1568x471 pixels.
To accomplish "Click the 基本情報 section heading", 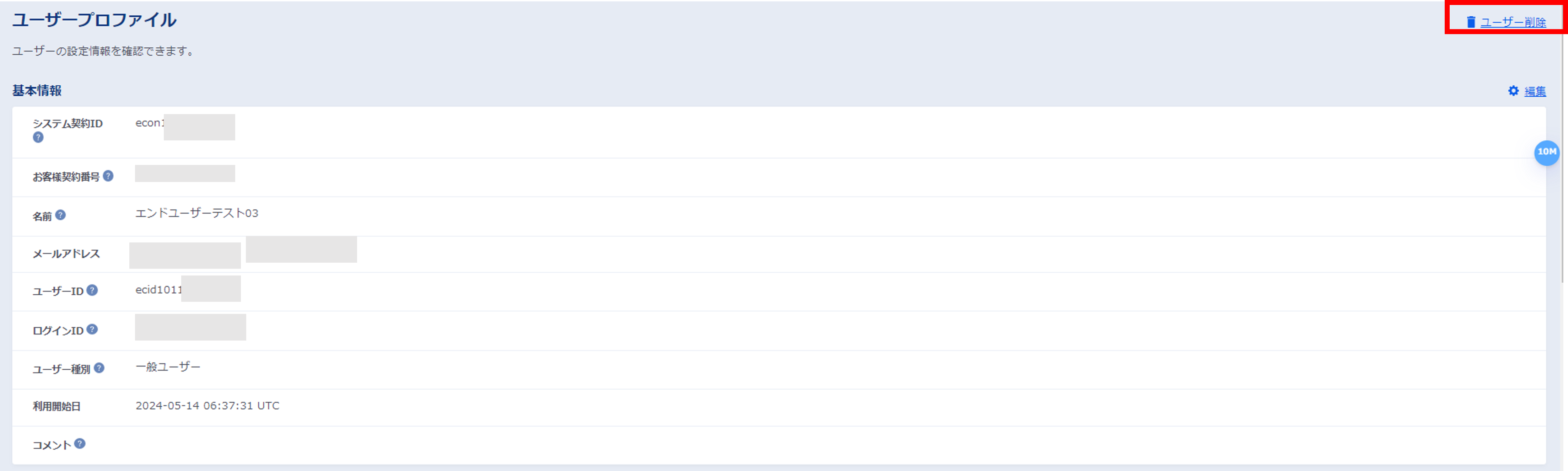I will [37, 91].
